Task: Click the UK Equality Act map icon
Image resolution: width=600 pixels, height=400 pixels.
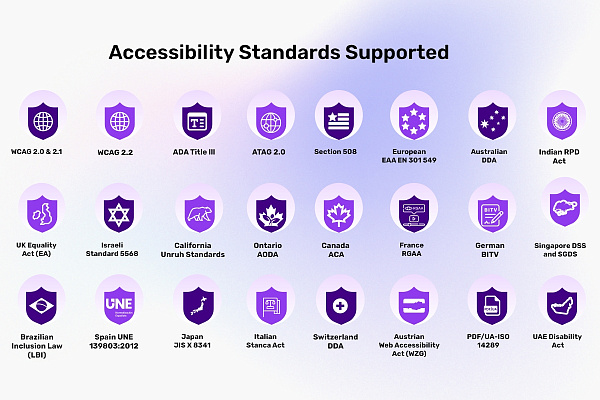Action: tap(42, 214)
